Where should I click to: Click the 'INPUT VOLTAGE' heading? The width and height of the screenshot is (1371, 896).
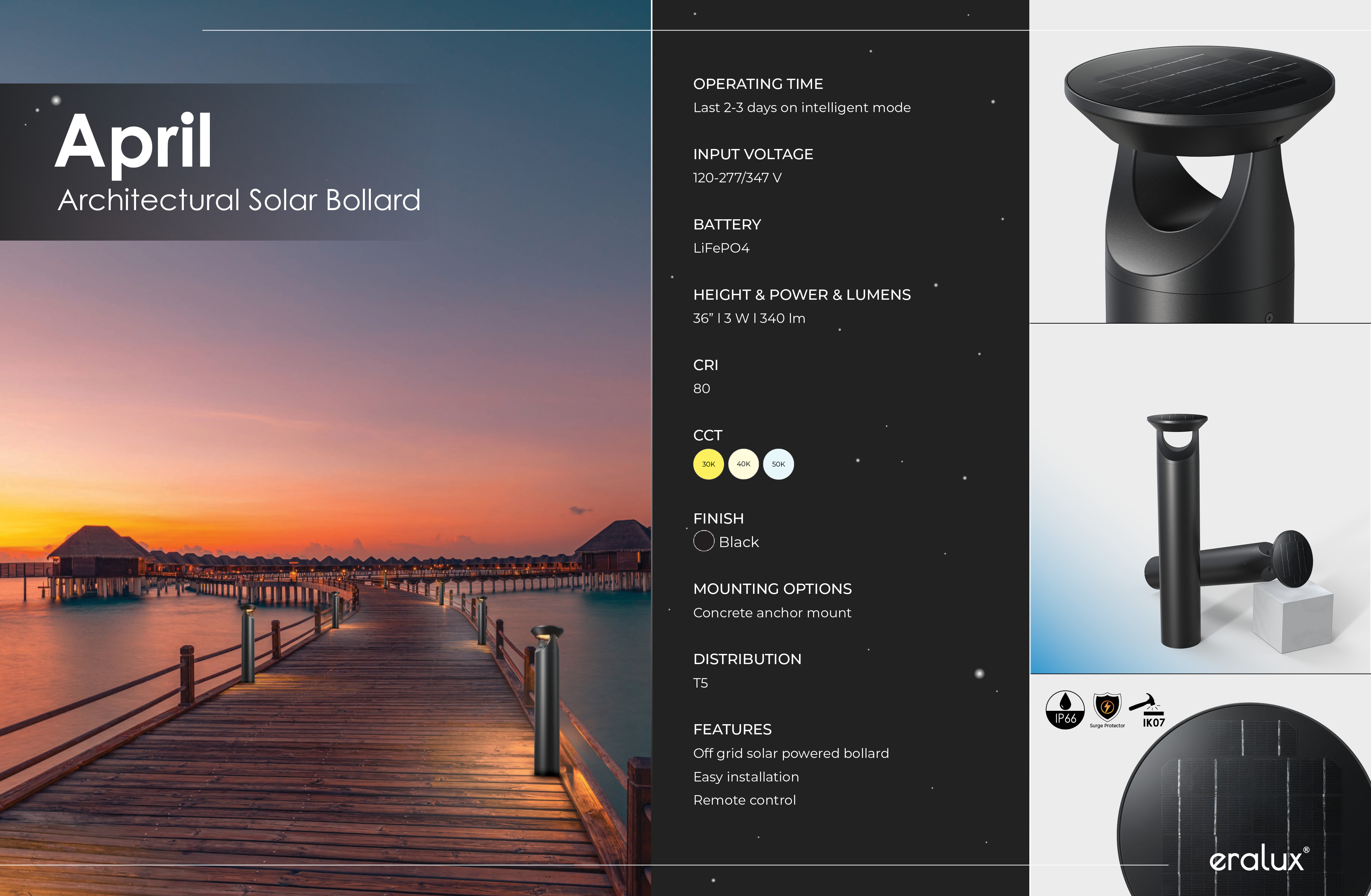click(x=753, y=154)
